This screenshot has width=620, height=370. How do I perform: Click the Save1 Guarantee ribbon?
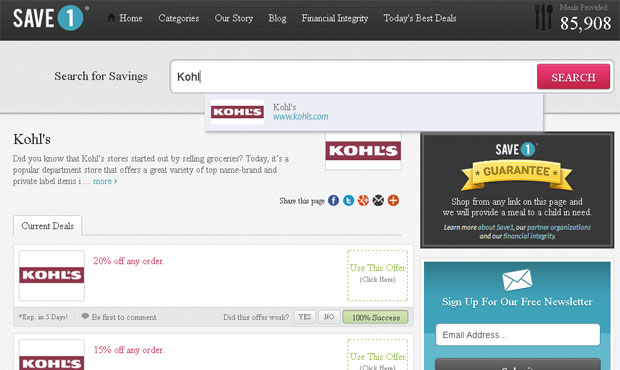pos(517,174)
